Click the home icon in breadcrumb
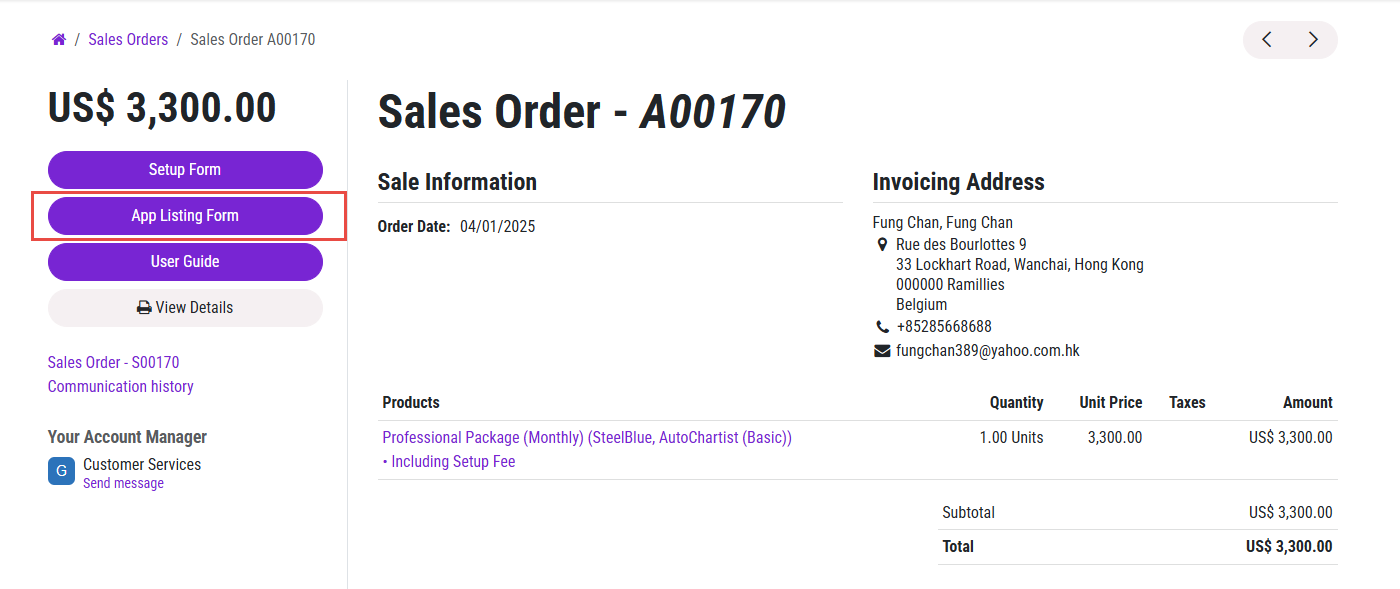The width and height of the screenshot is (1400, 589). (x=59, y=40)
